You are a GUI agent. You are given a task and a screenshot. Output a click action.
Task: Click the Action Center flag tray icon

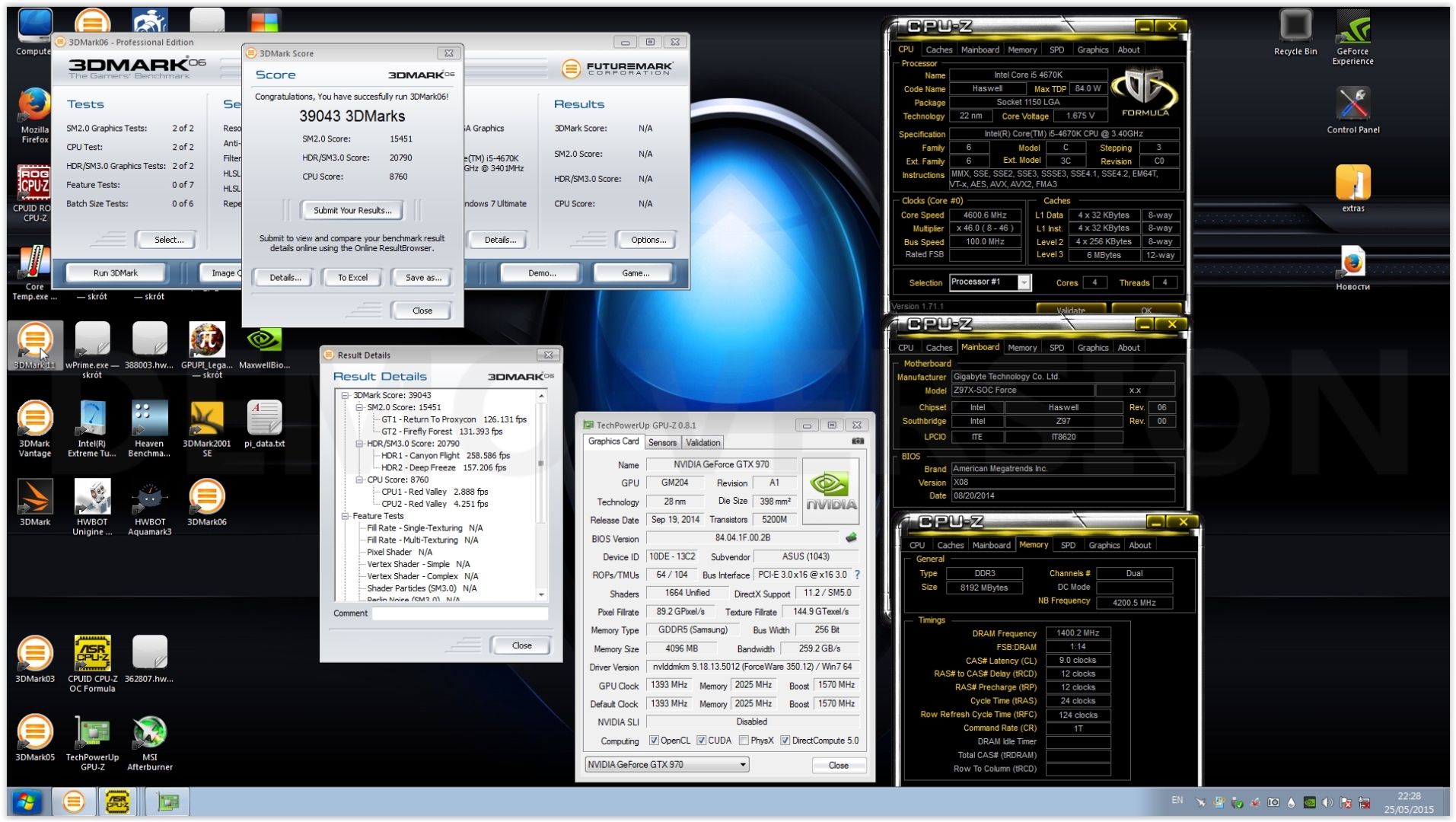coord(1346,802)
